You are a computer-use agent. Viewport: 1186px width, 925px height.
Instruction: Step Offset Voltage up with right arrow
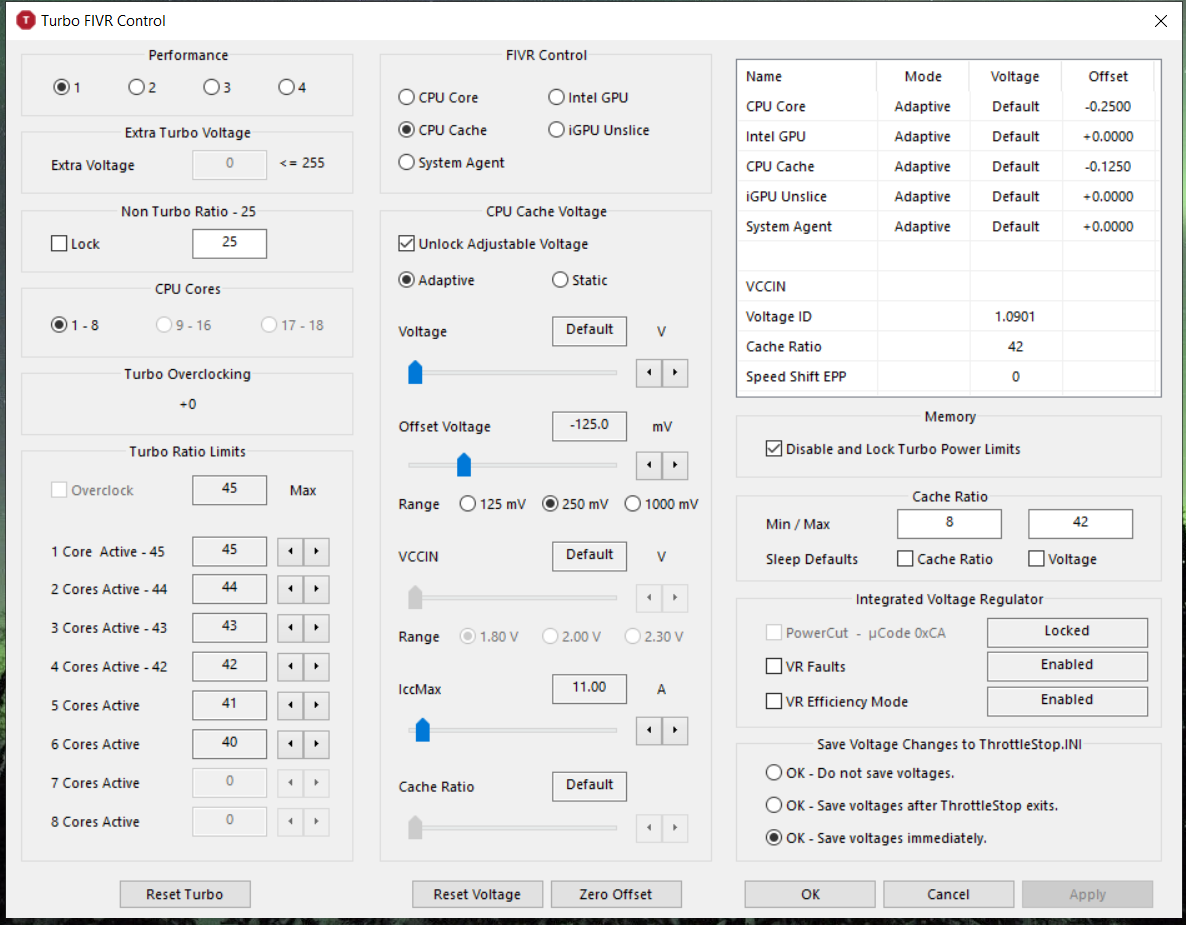[x=675, y=465]
